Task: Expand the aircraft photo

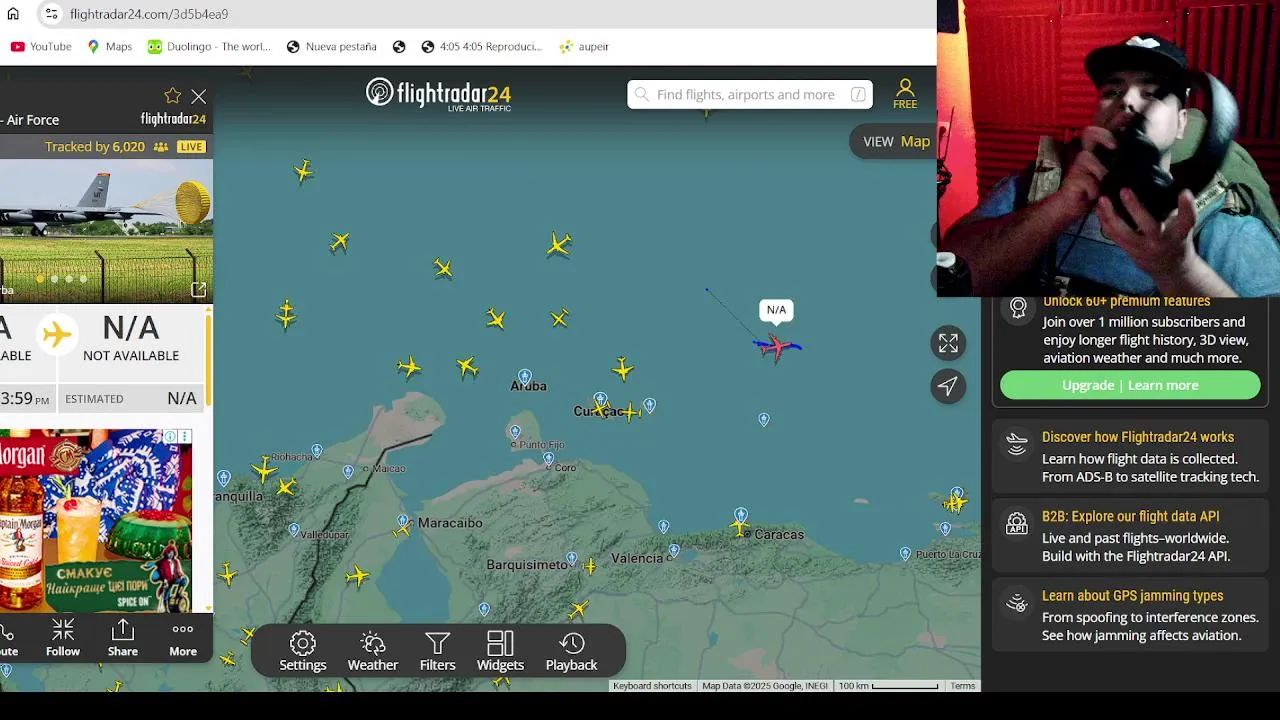Action: point(198,289)
